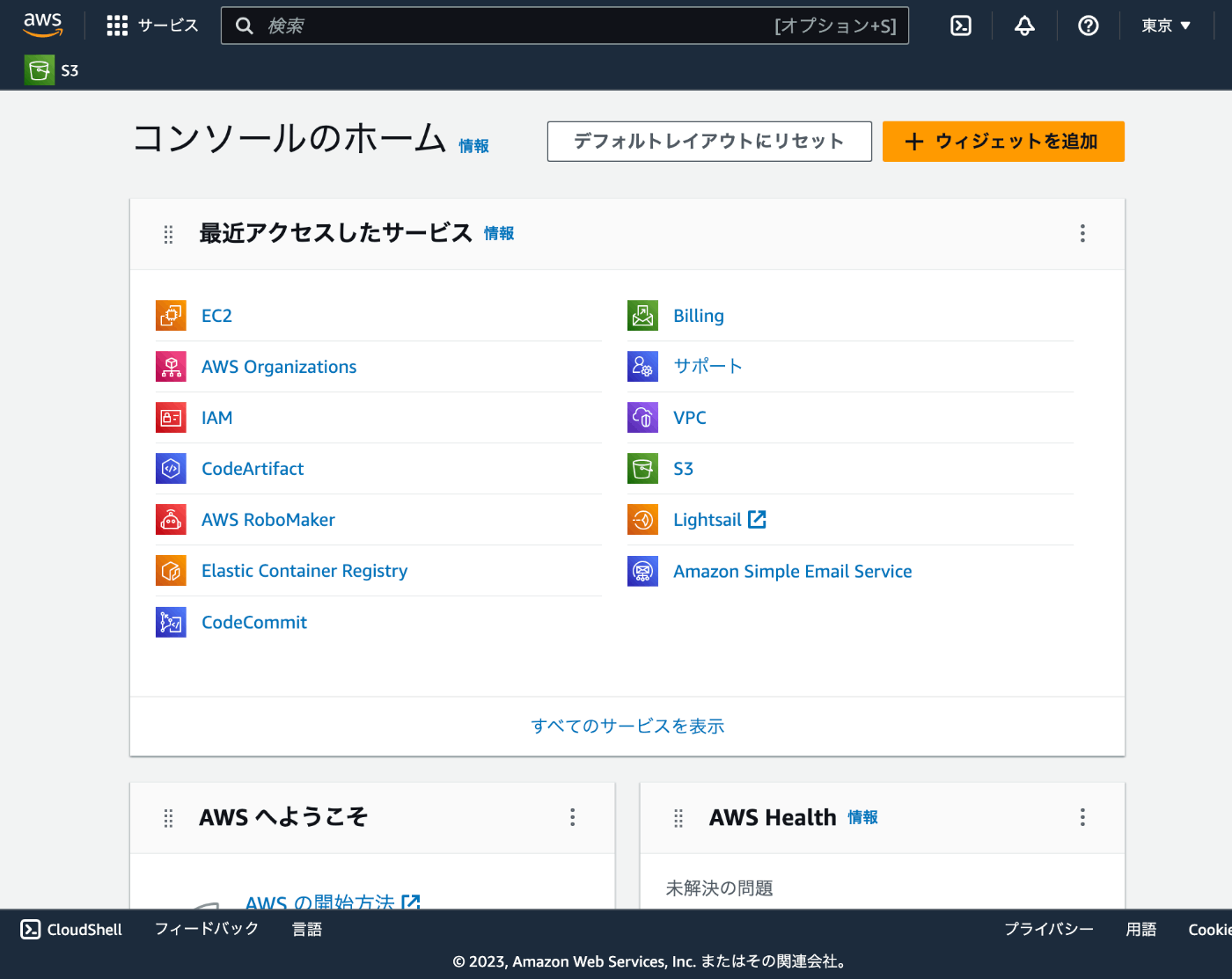Click the CodeArtifact icon
This screenshot has height=979, width=1232.
tap(171, 468)
